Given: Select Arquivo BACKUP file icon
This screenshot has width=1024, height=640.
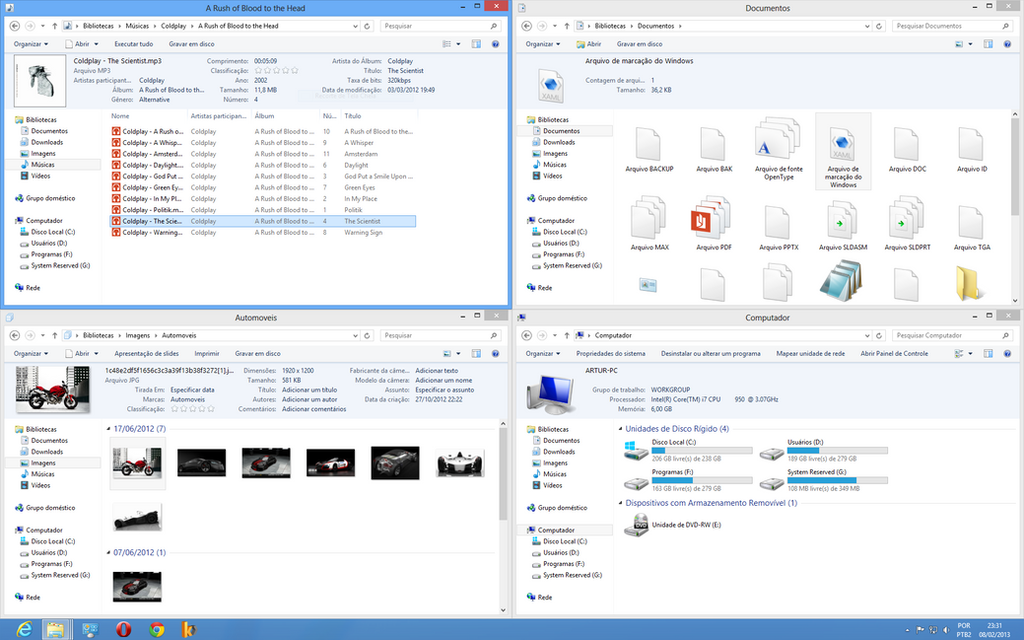Looking at the screenshot, I should point(649,149).
